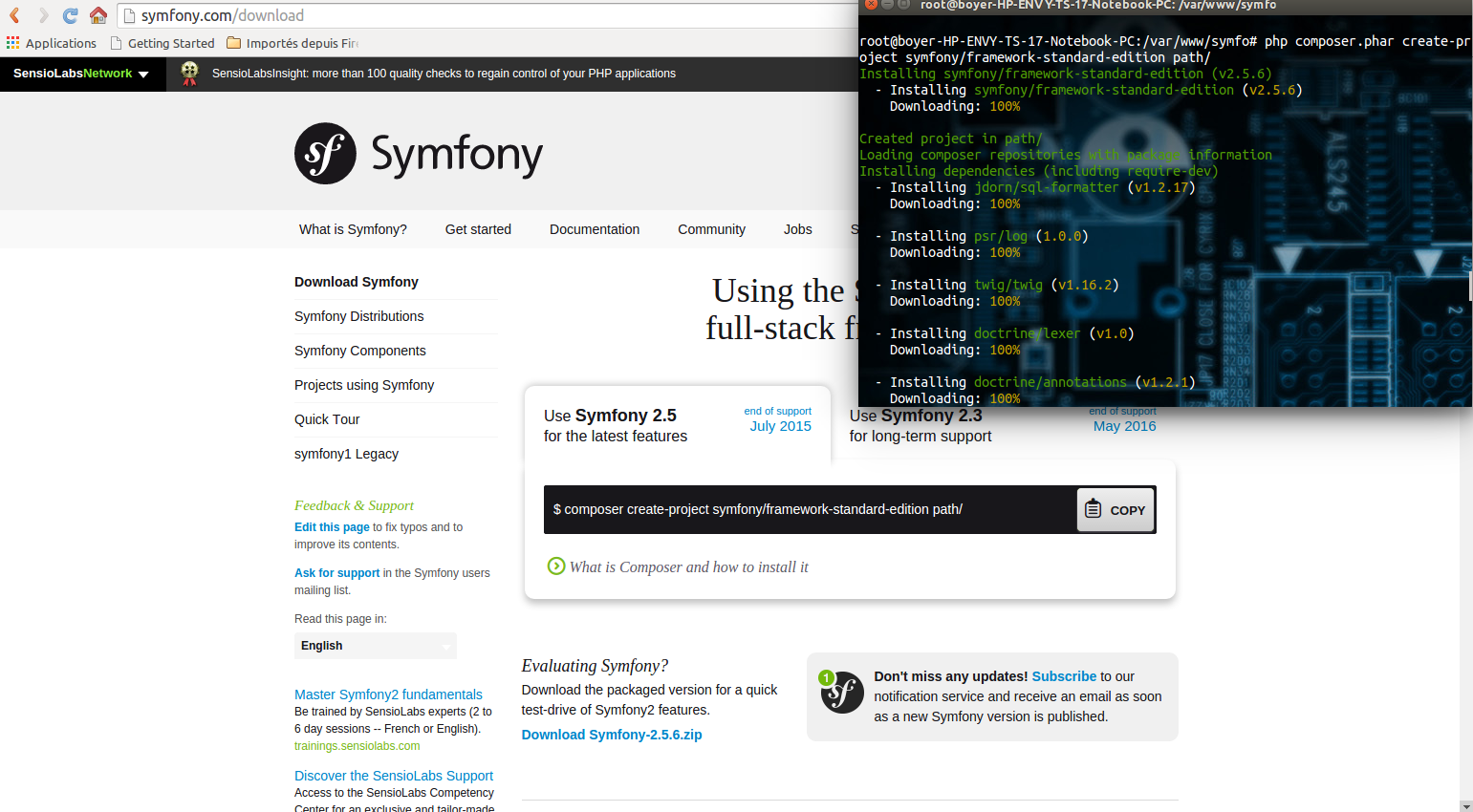Open the Applications bookmarks grid icon

point(12,43)
